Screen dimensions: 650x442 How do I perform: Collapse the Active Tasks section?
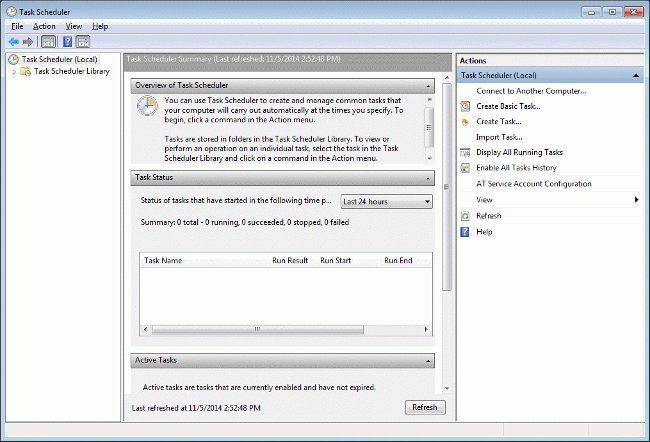pos(428,362)
